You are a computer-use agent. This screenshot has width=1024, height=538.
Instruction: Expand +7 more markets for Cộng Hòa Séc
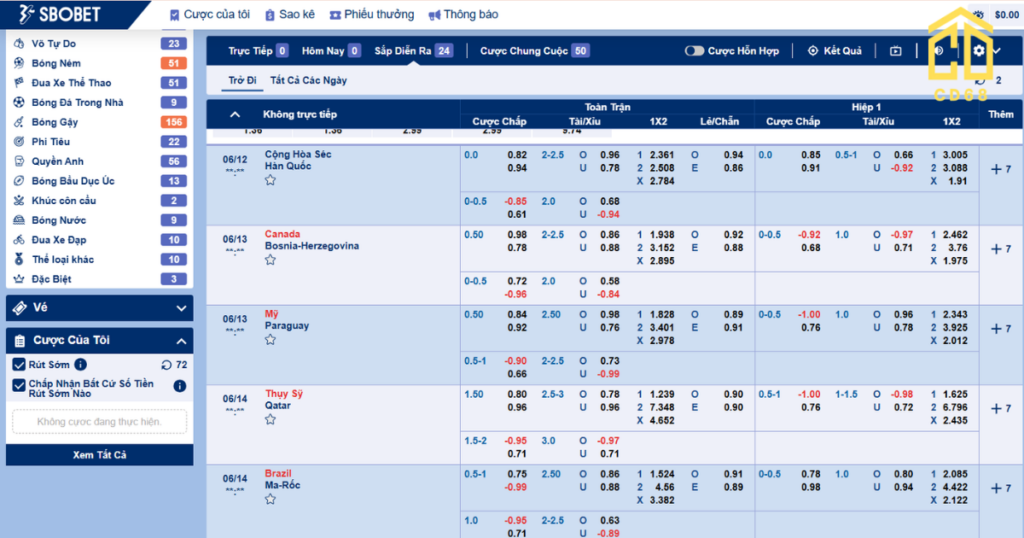(x=1001, y=169)
